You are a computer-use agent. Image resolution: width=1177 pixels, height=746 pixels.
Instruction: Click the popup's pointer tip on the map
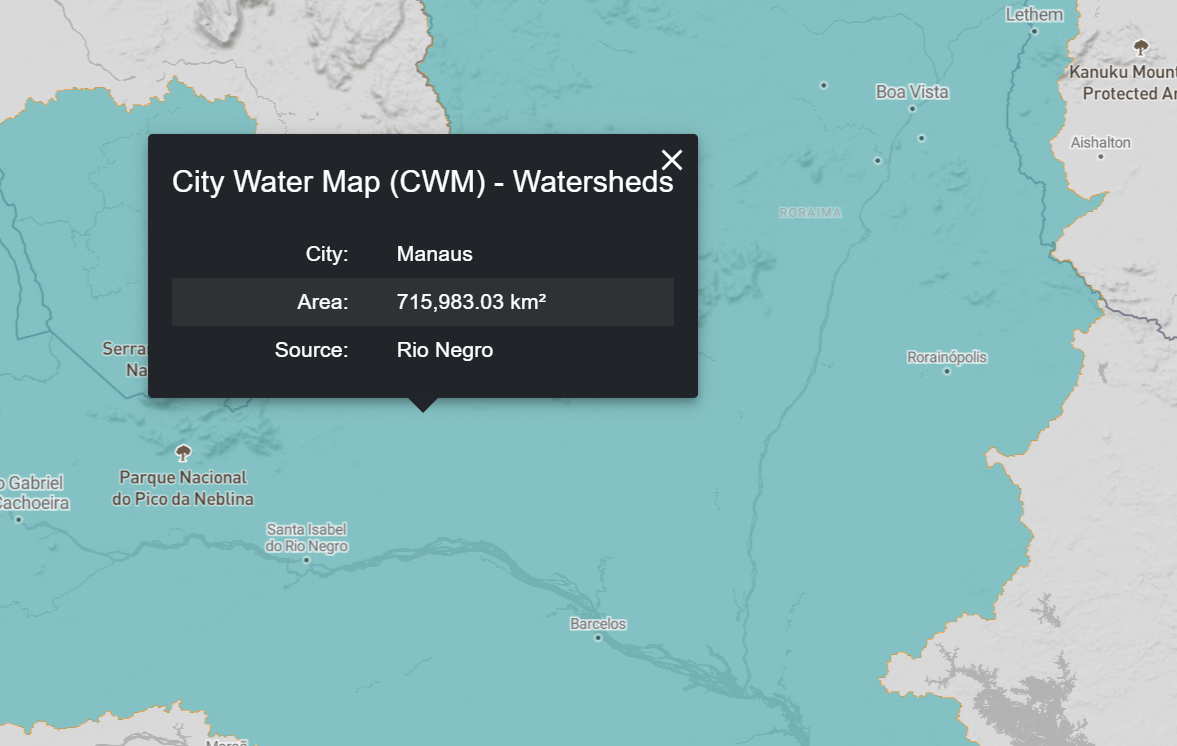coord(423,408)
